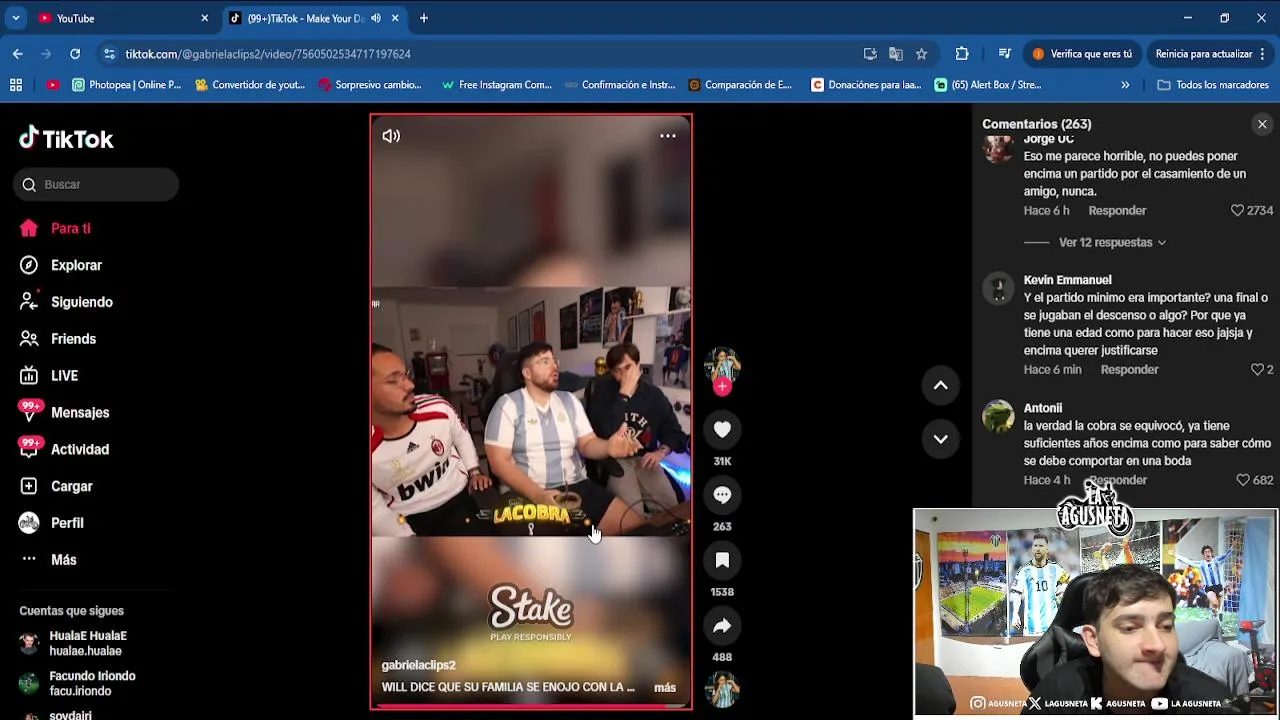Open the tab search dropdown
Image resolution: width=1280 pixels, height=720 pixels.
(x=15, y=18)
